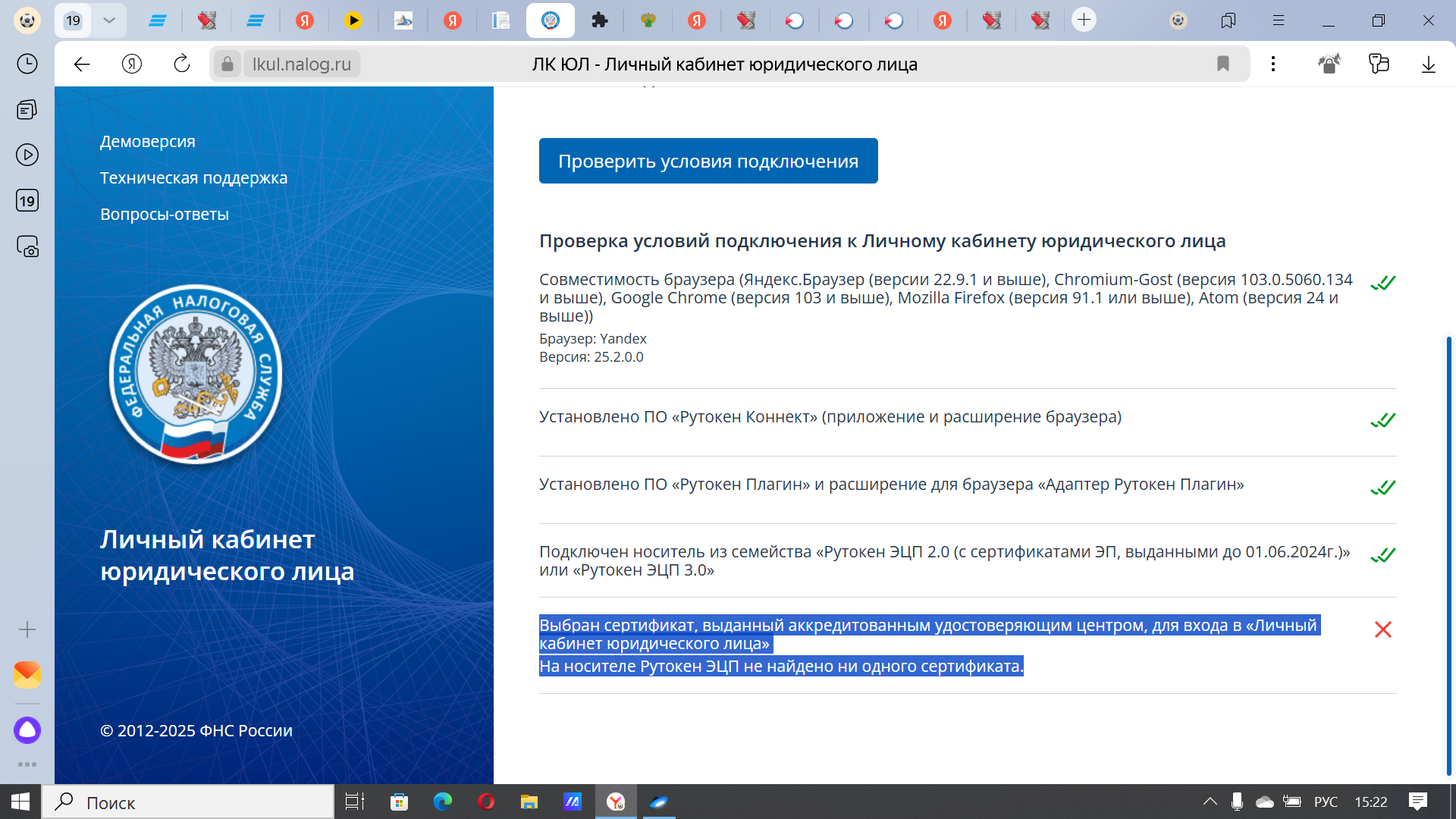This screenshot has height=819, width=1456.
Task: Open the extensions icon beside page menu
Action: click(1329, 64)
